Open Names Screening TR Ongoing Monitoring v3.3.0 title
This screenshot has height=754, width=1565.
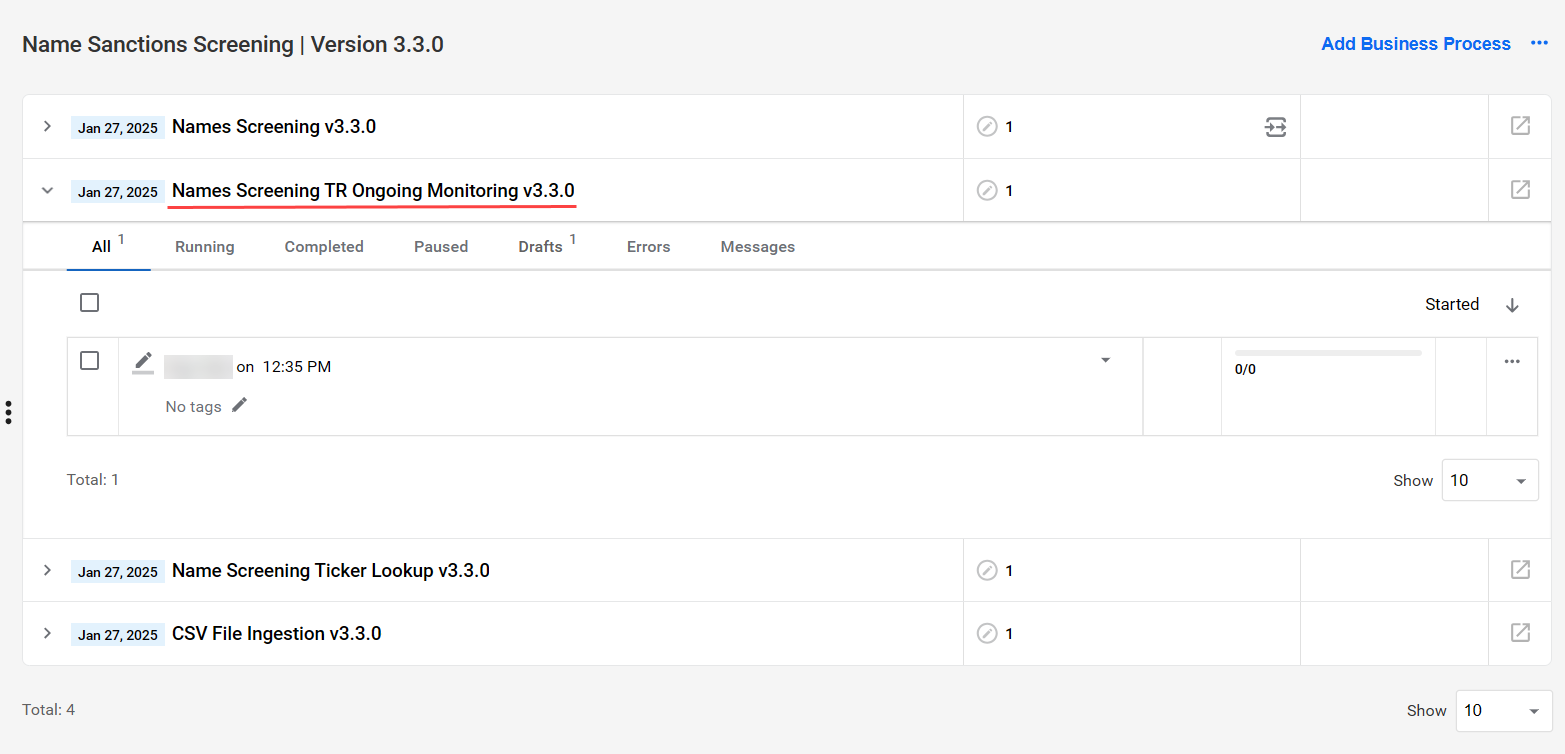coord(373,190)
